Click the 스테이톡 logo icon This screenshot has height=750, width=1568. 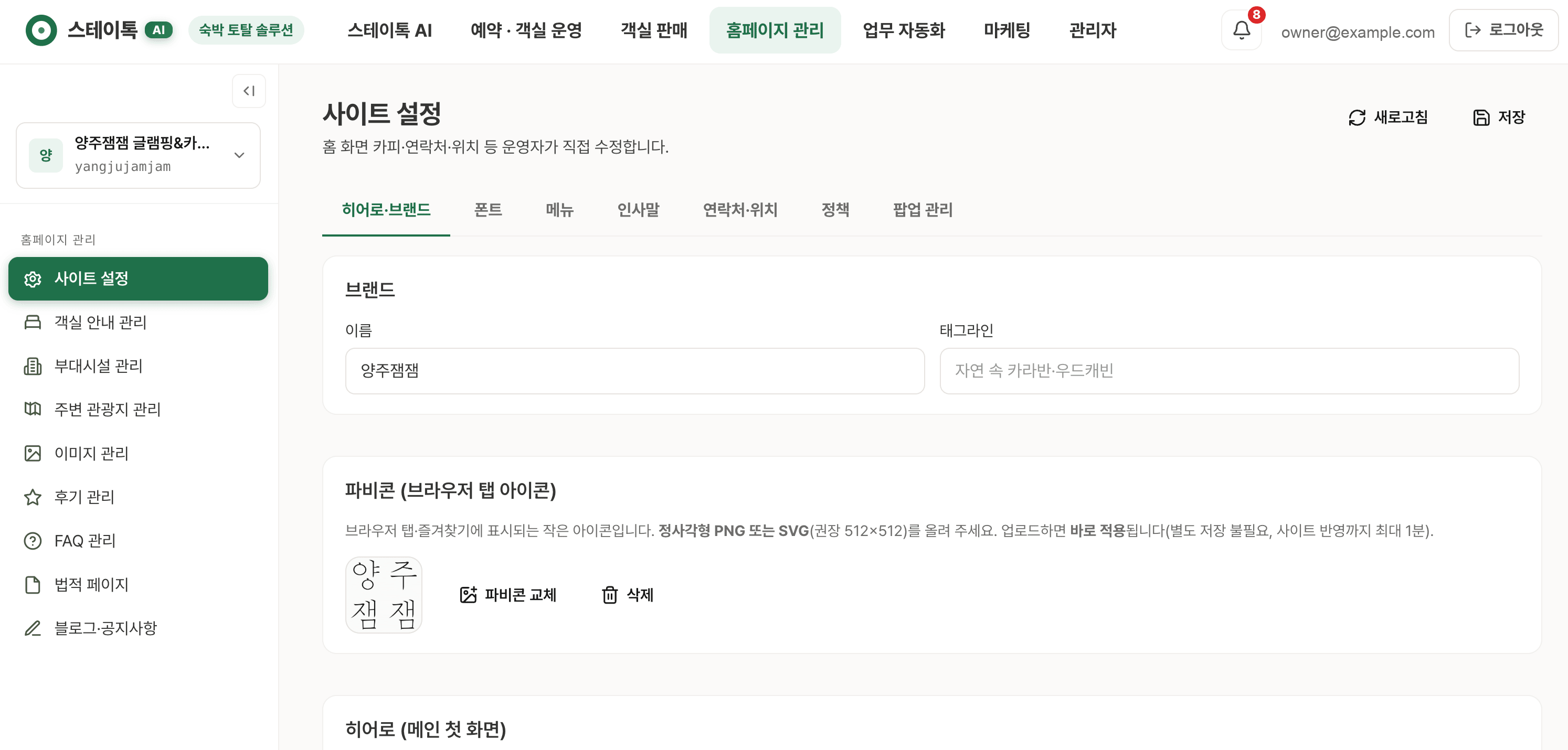pyautogui.click(x=41, y=30)
